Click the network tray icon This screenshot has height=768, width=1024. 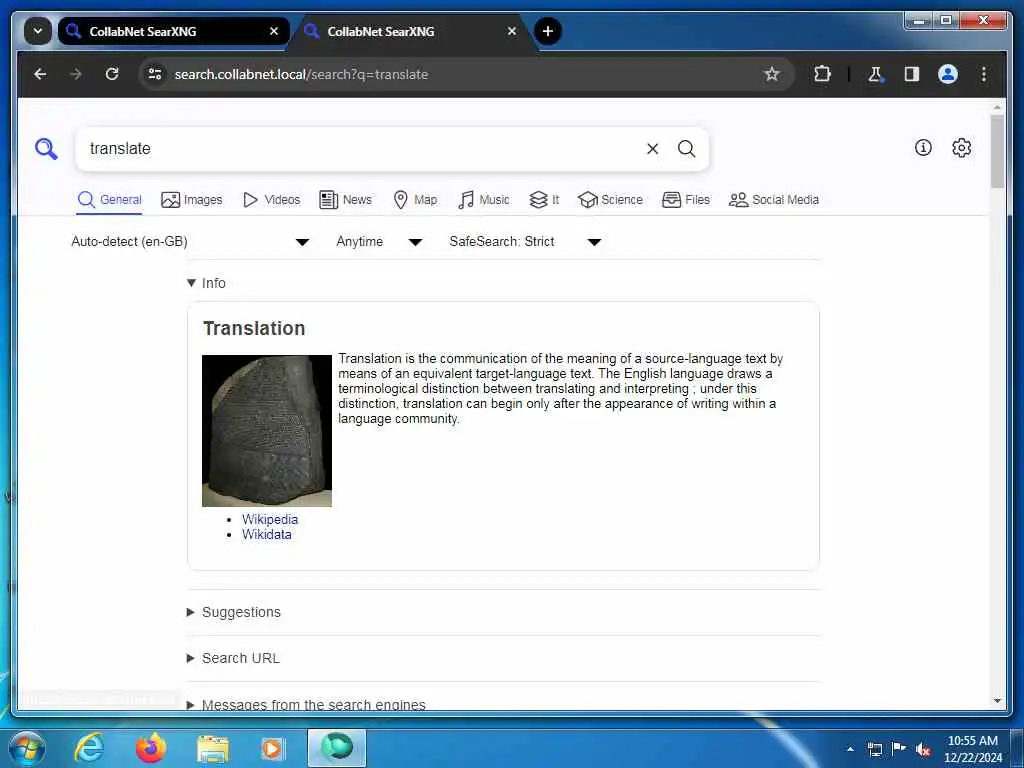pyautogui.click(x=874, y=749)
